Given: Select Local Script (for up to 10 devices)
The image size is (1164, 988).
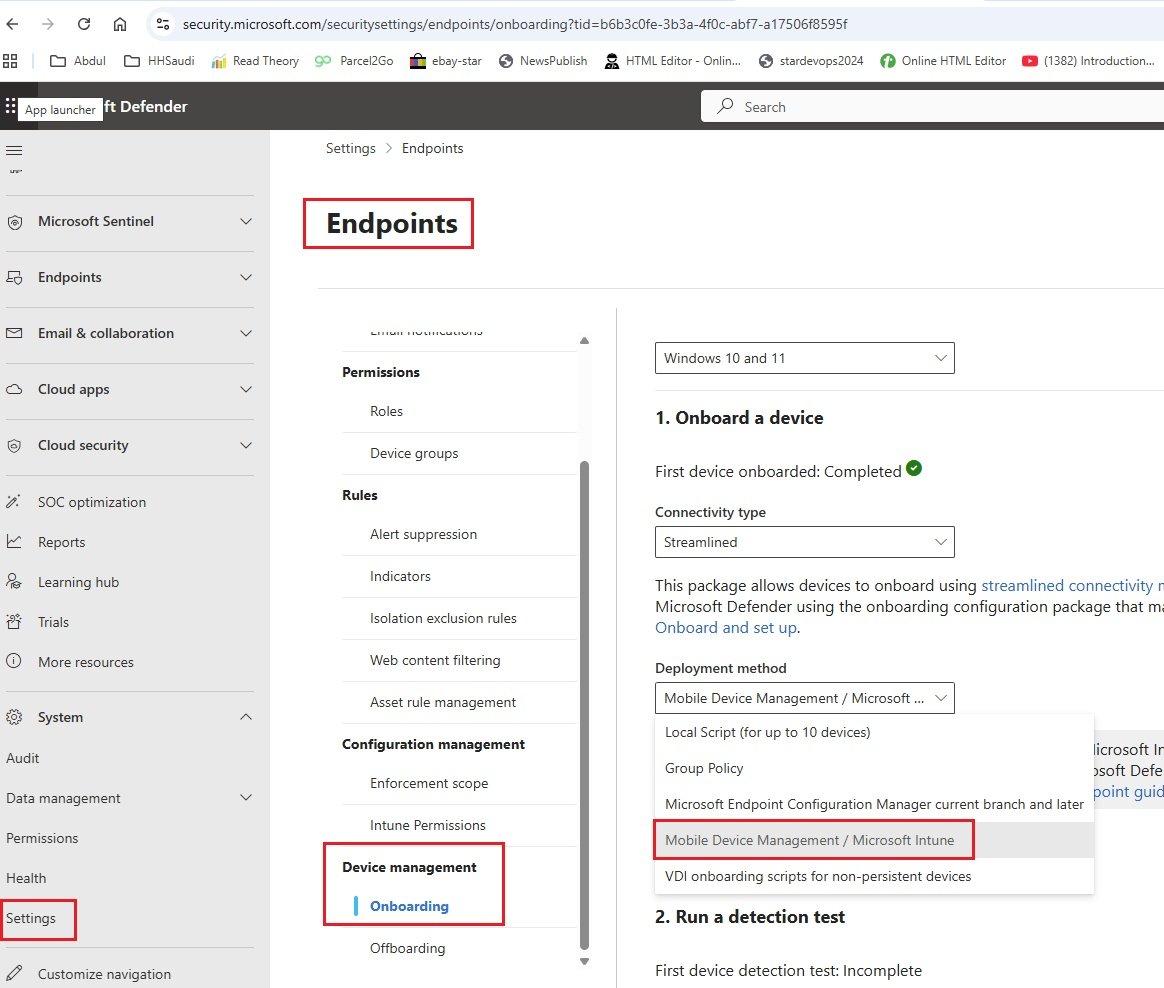Looking at the screenshot, I should [x=874, y=733].
